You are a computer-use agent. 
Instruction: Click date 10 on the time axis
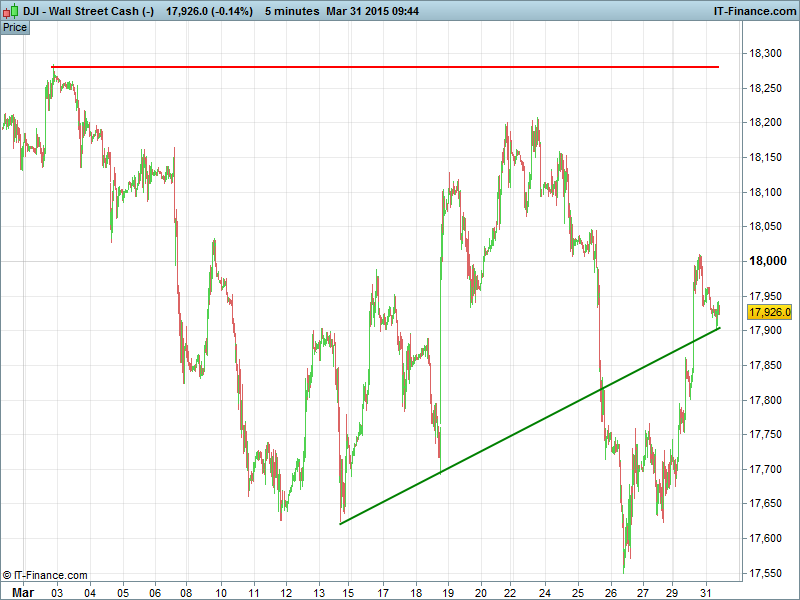(220, 590)
